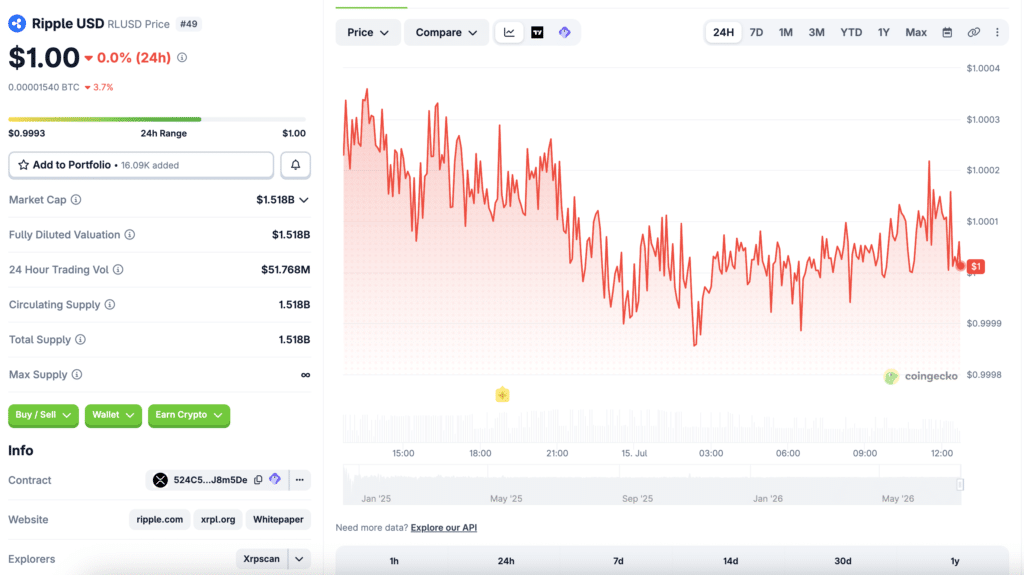Select the 3M time range tab

pos(816,32)
